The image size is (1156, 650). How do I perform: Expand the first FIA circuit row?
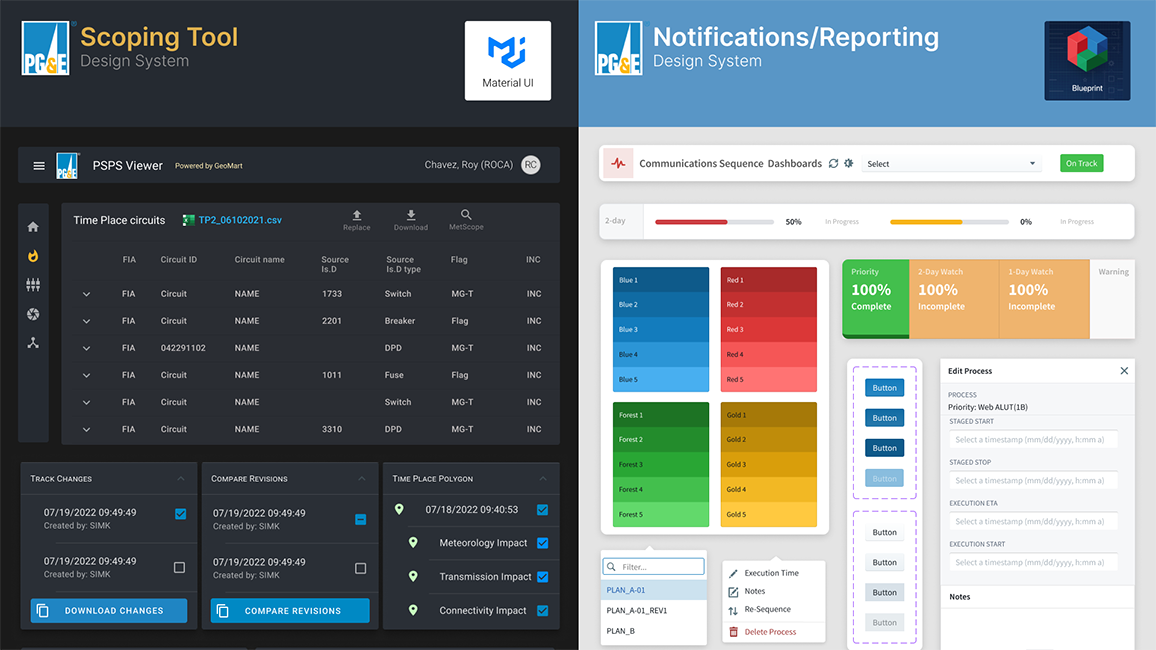tap(86, 293)
